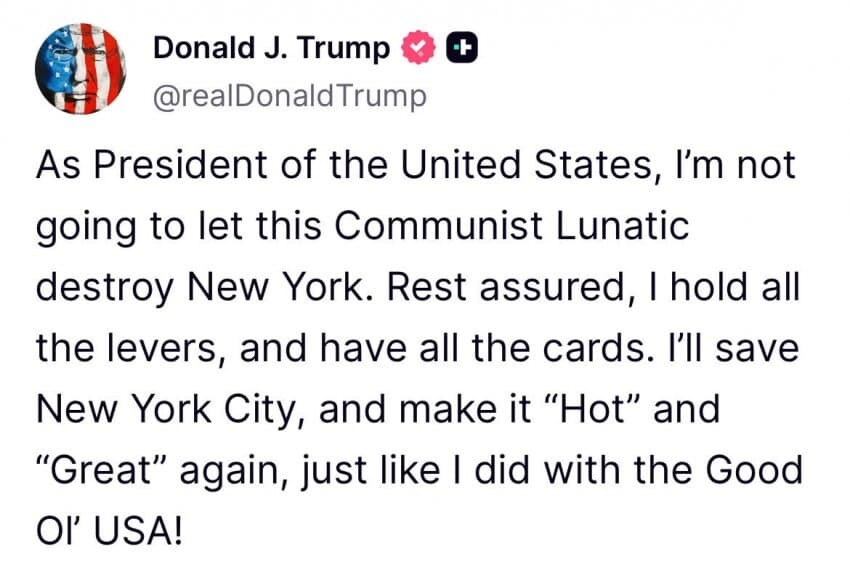Image resolution: width=850 pixels, height=574 pixels.
Task: Click "I'll save" at the fourth line's end
Action: [x=731, y=348]
